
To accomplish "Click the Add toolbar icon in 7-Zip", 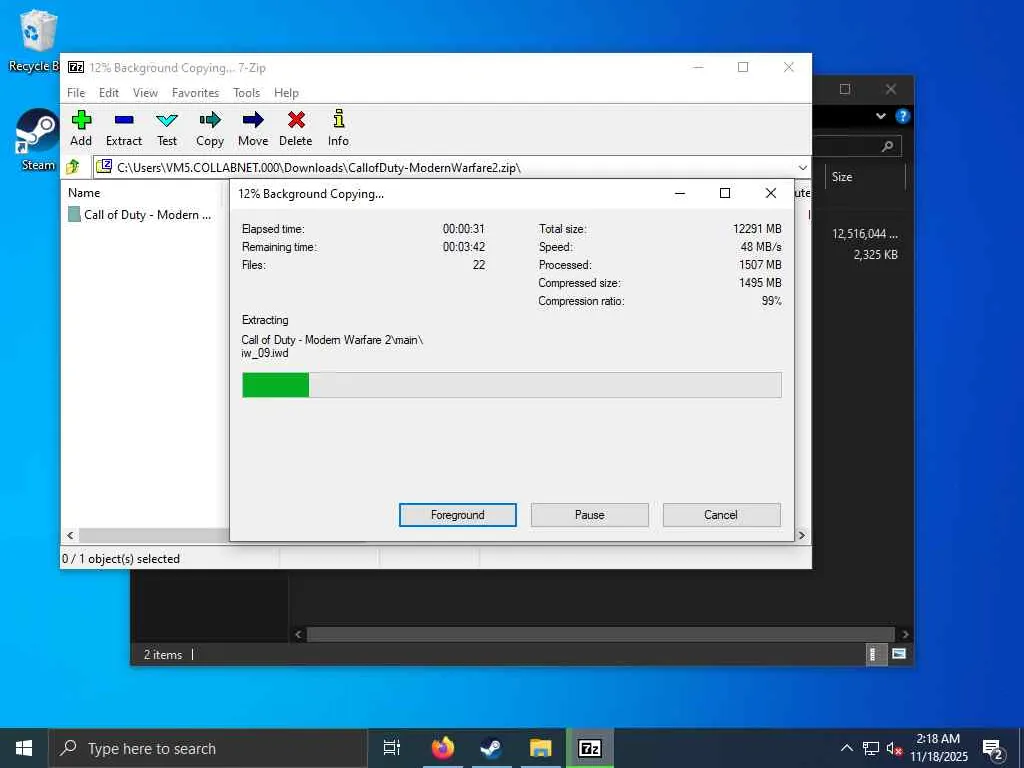I will 81,129.
